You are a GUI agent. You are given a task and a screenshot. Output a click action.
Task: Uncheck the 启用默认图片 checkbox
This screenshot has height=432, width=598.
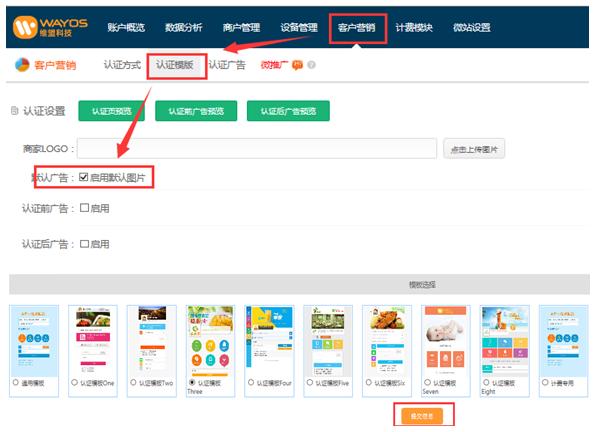pyautogui.click(x=84, y=177)
